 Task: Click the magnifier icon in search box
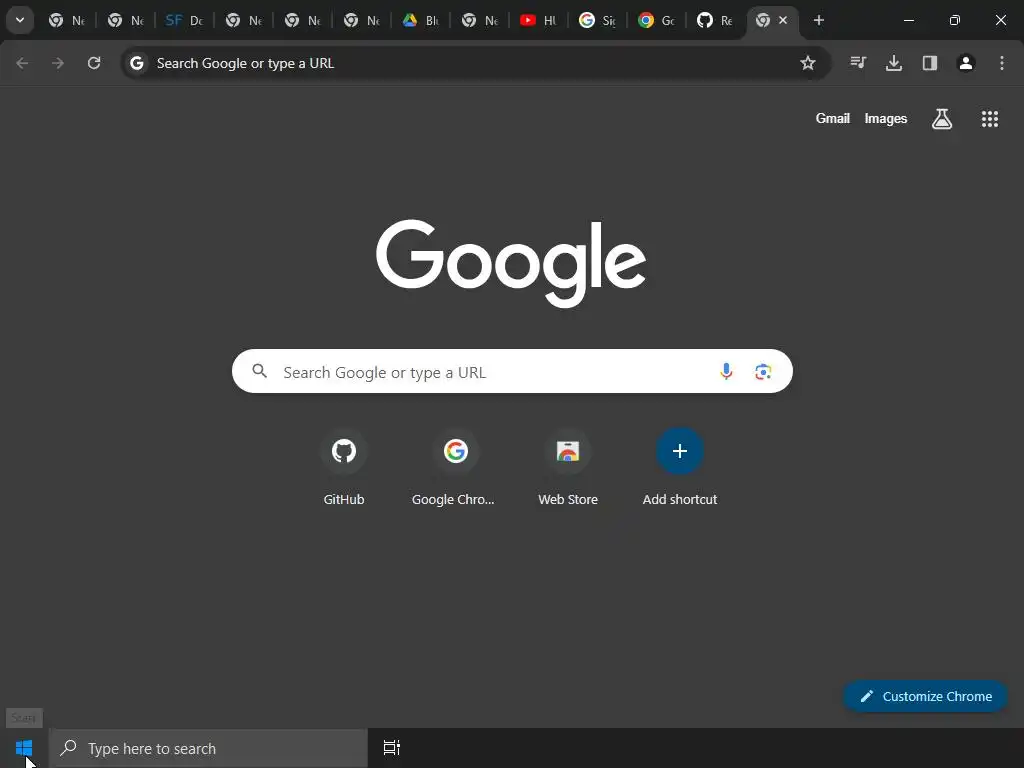tap(260, 372)
